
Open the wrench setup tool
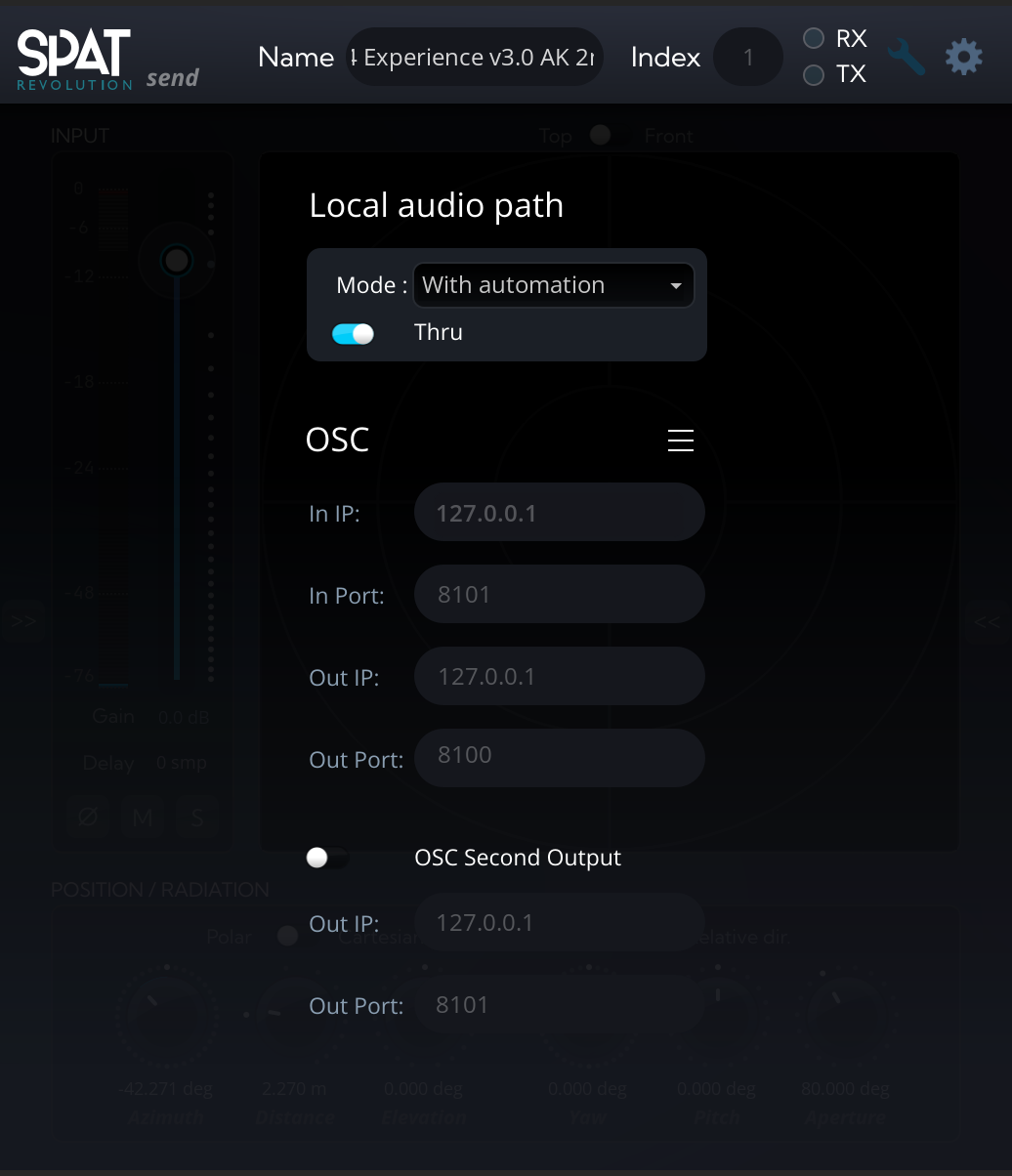pyautogui.click(x=907, y=56)
